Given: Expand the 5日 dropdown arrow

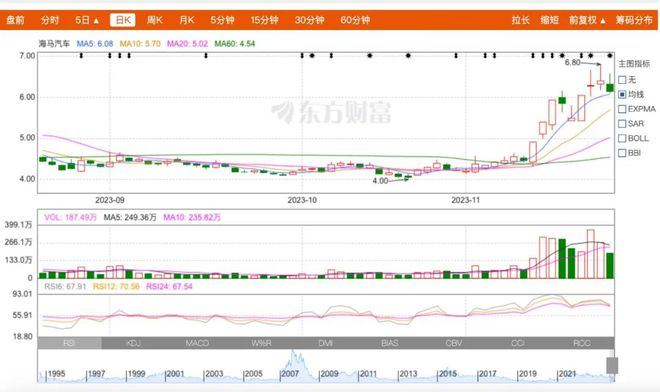Looking at the screenshot, I should click(x=96, y=21).
